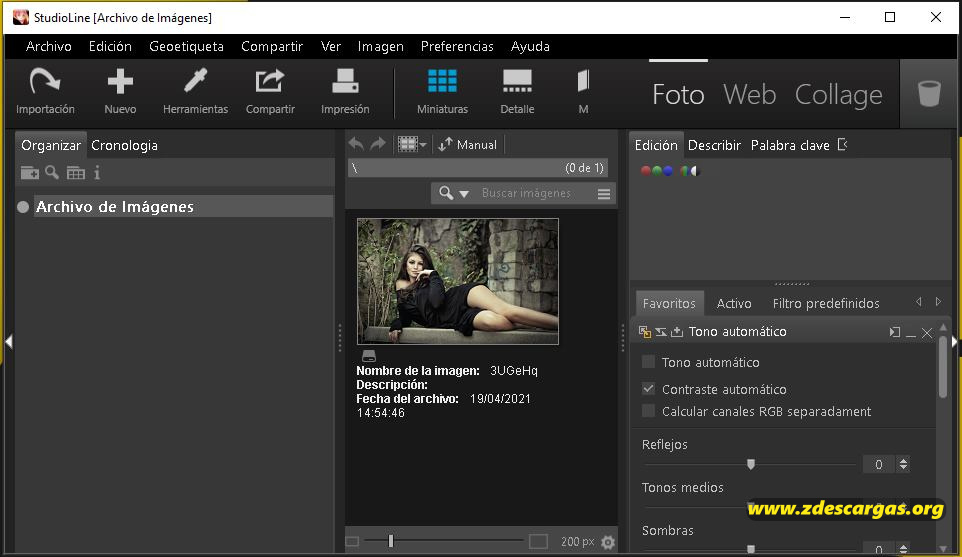Viewport: 962px width, 557px height.
Task: Click the info icon in Organizar panel
Action: coord(97,173)
